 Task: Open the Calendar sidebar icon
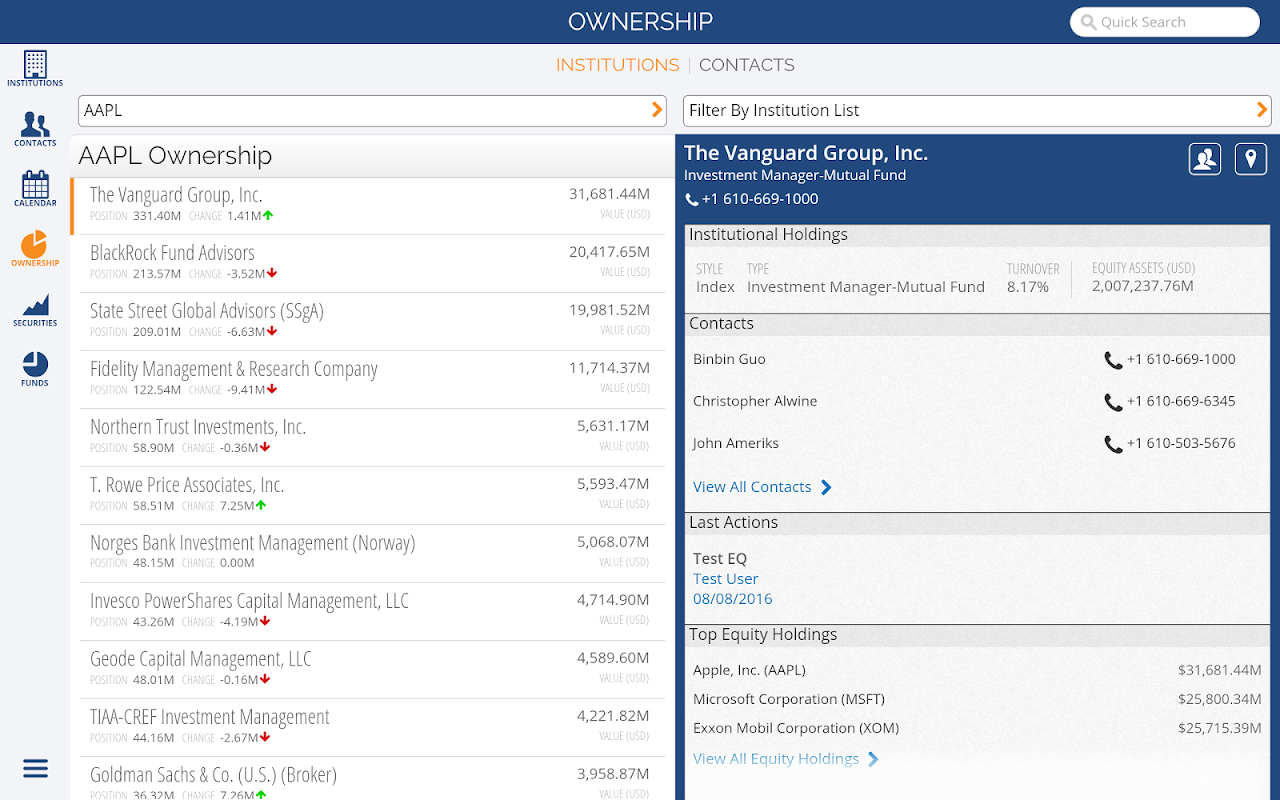35,189
